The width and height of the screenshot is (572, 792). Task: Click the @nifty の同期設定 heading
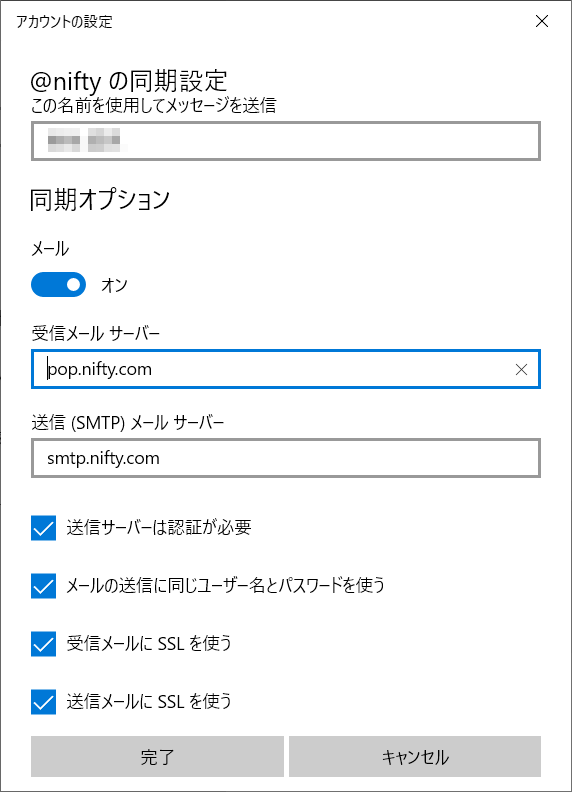pyautogui.click(x=129, y=81)
